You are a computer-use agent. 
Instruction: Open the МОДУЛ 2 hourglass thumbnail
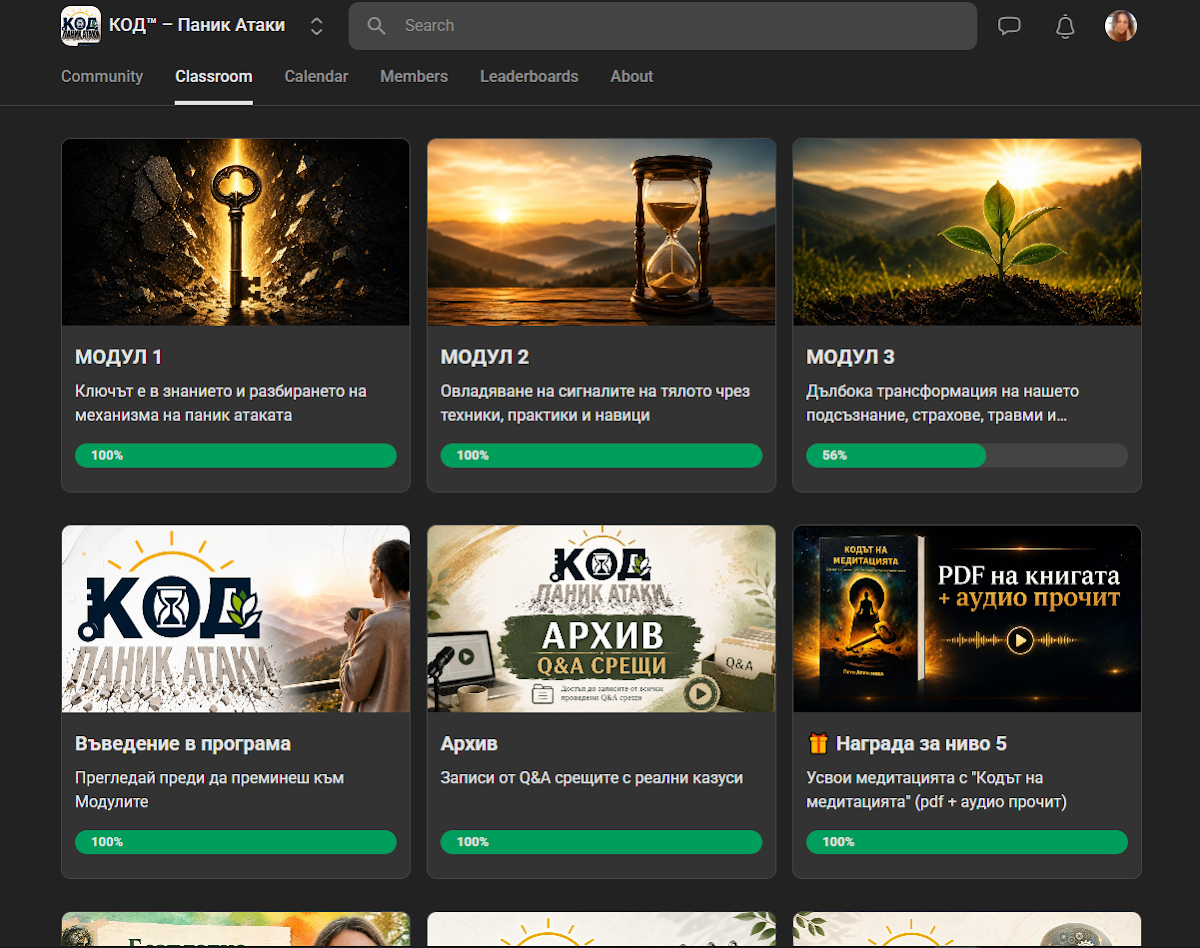click(x=601, y=232)
